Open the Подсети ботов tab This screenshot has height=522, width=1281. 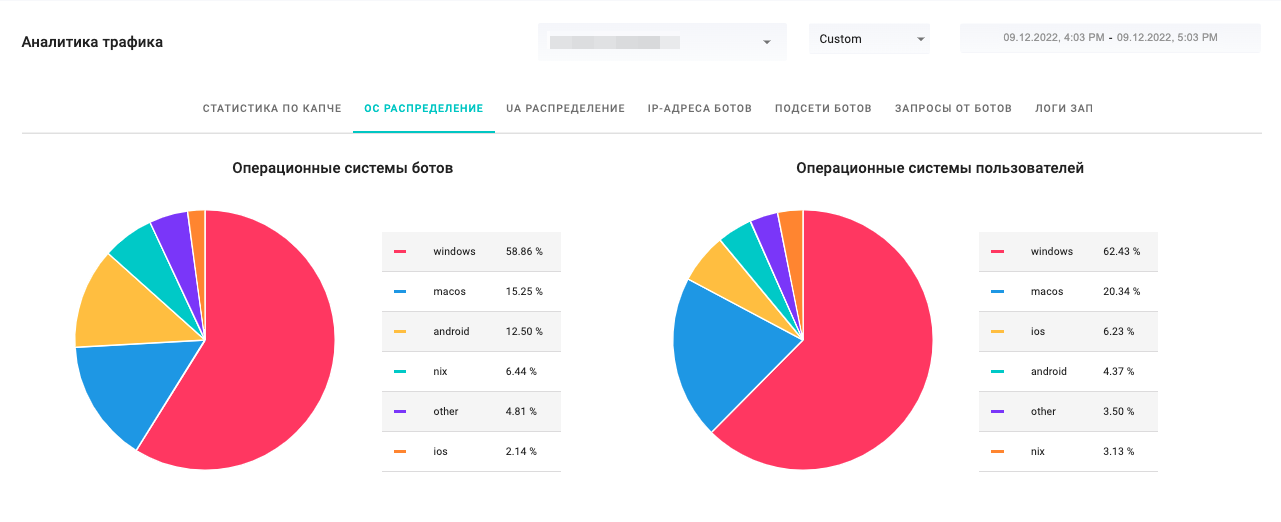pyautogui.click(x=823, y=108)
